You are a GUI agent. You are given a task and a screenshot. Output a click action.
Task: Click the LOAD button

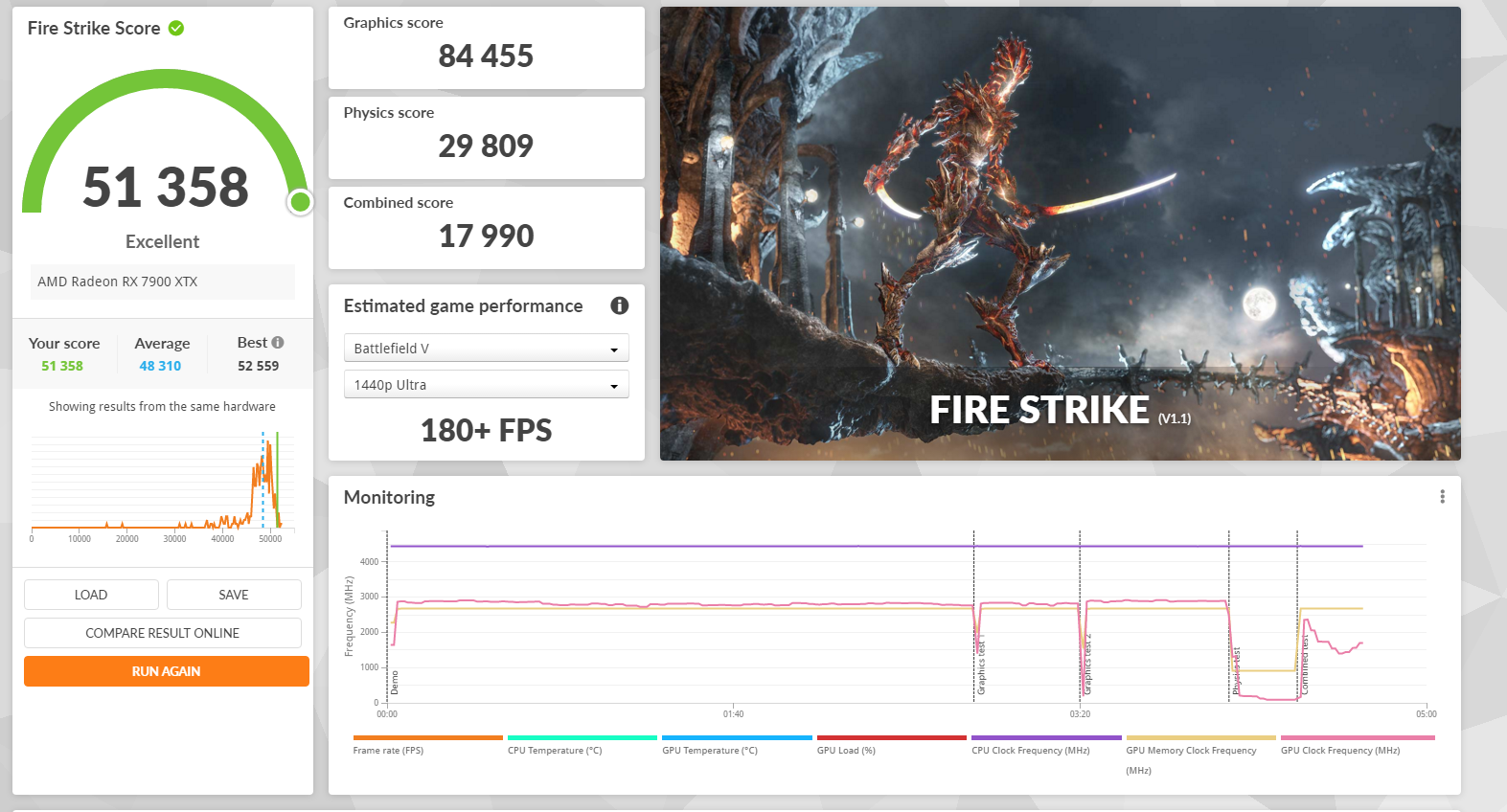[91, 595]
